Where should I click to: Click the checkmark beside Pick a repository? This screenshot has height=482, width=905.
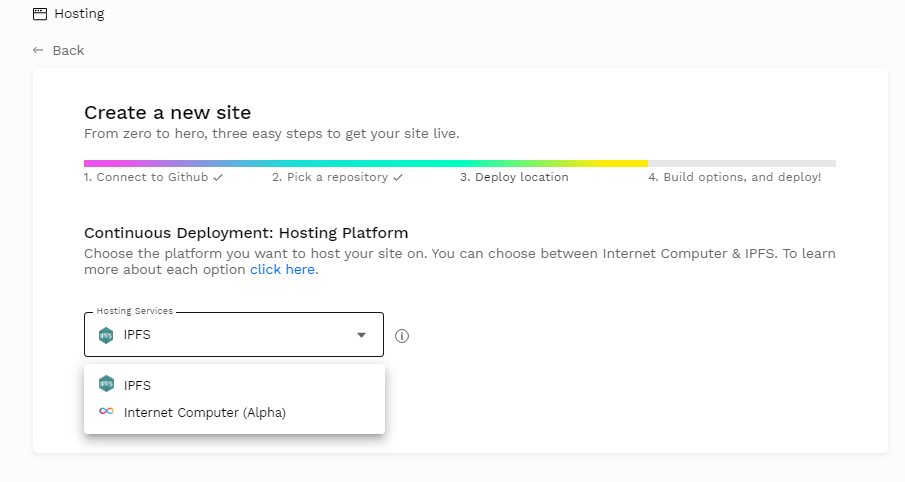pos(398,177)
